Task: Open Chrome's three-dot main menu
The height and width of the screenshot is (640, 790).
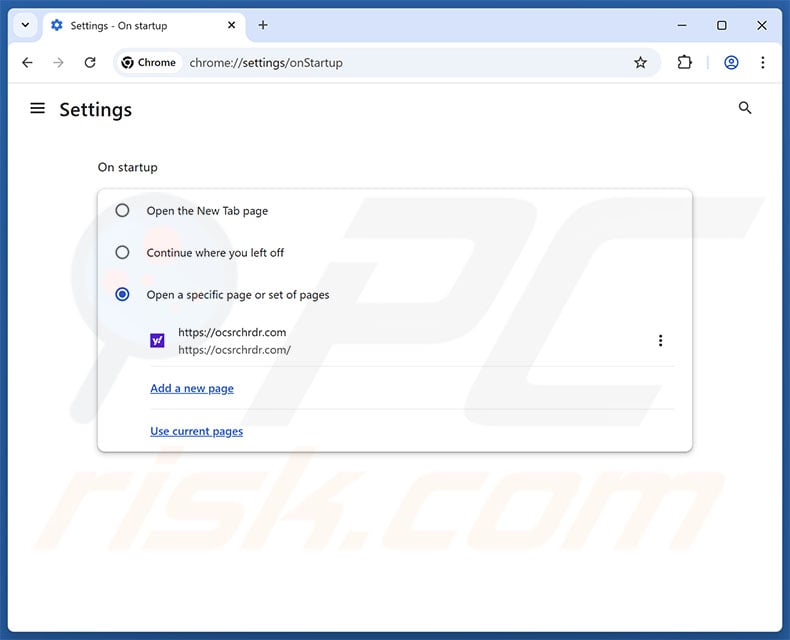Action: pyautogui.click(x=763, y=62)
